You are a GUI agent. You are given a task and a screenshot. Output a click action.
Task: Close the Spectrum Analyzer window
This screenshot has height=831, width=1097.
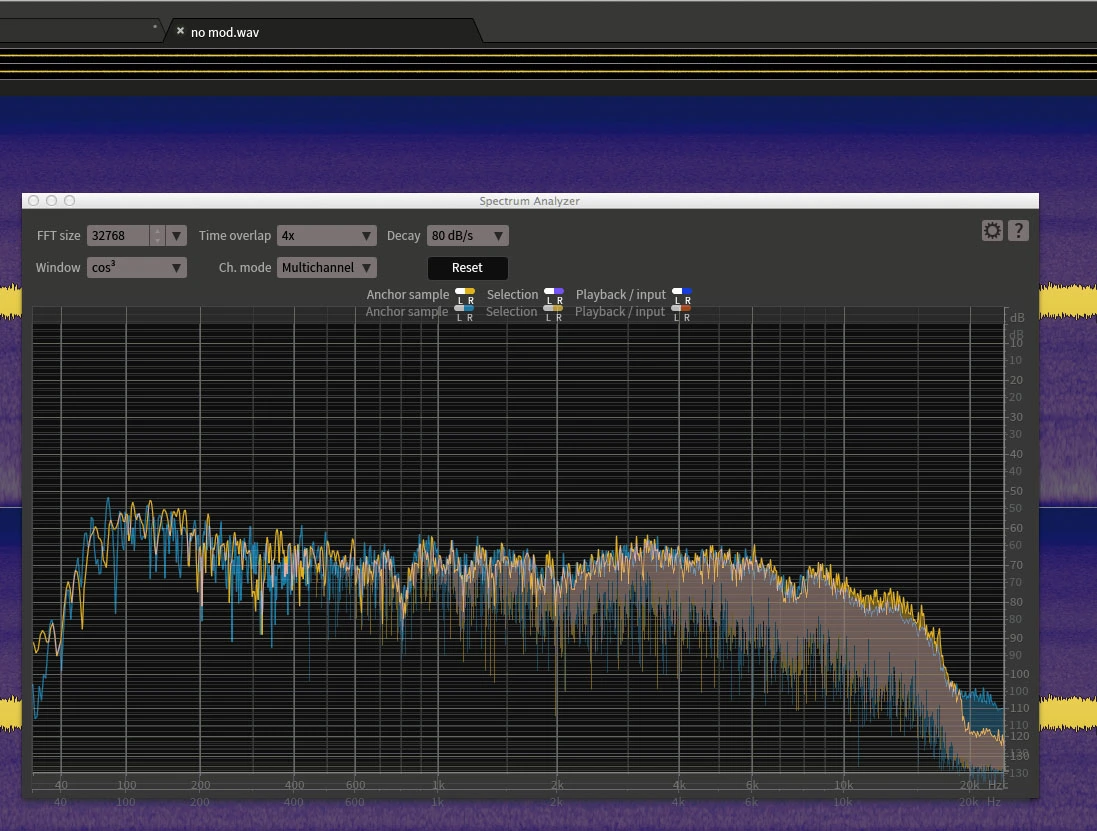pyautogui.click(x=34, y=201)
